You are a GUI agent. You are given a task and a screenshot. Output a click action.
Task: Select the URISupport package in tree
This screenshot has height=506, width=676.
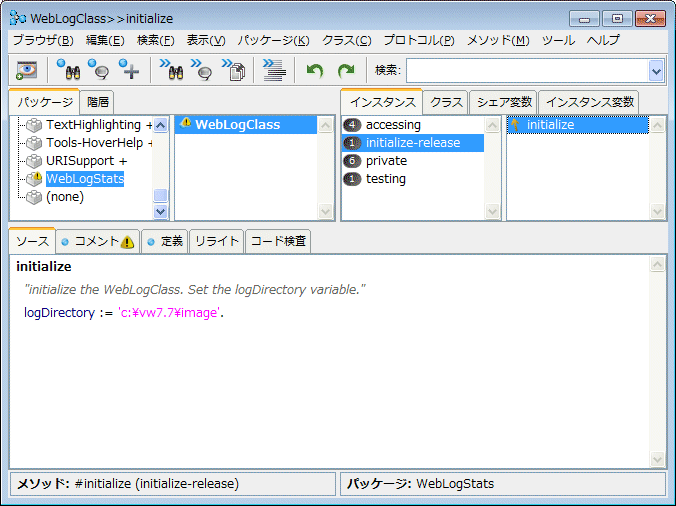coord(86,161)
